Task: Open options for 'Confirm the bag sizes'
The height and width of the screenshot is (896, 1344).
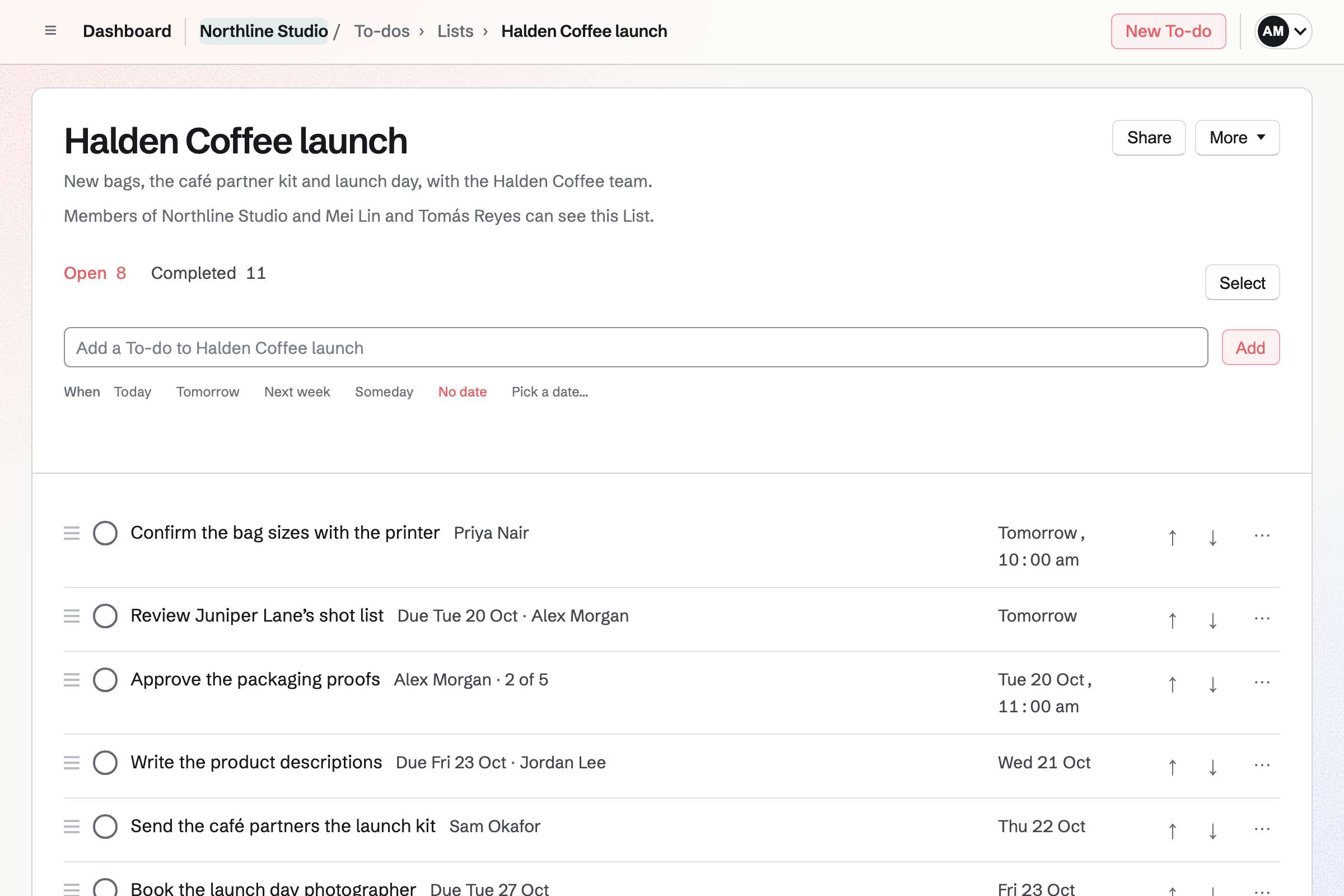Action: click(x=1262, y=535)
